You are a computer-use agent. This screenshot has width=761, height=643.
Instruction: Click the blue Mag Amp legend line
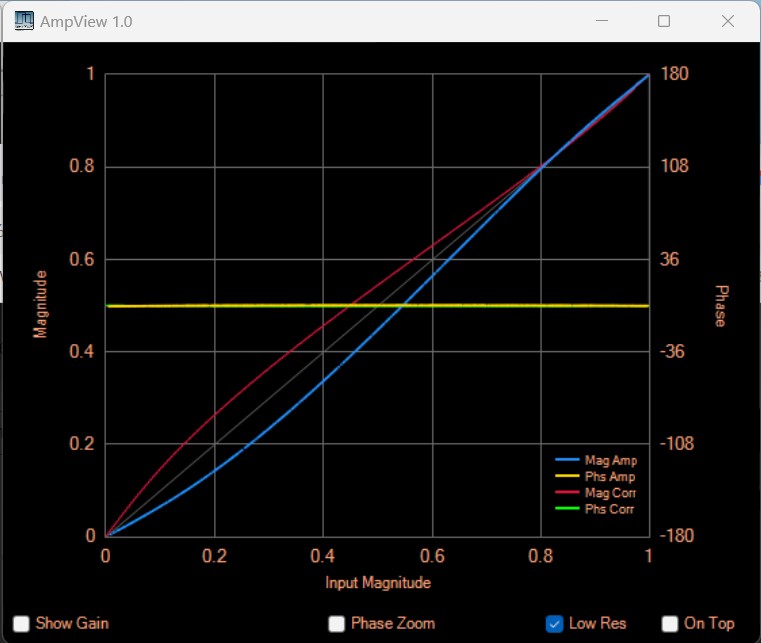pyautogui.click(x=567, y=461)
